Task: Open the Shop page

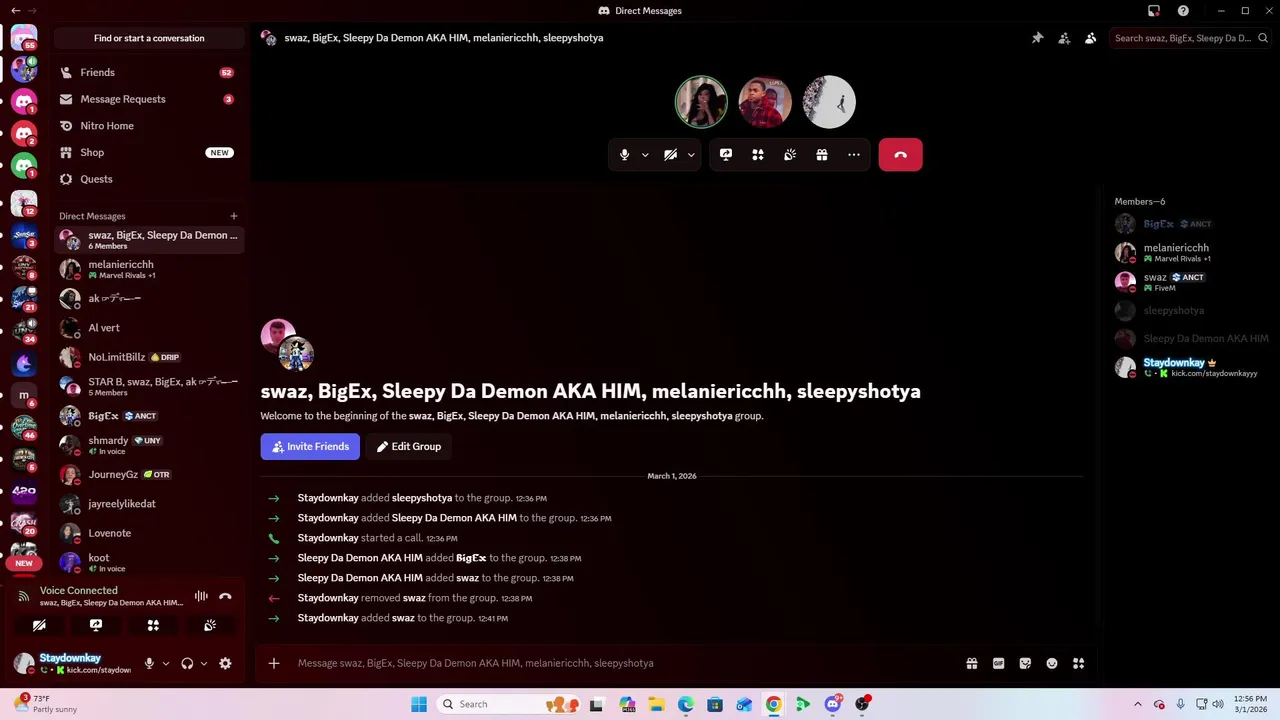Action: 148,153
